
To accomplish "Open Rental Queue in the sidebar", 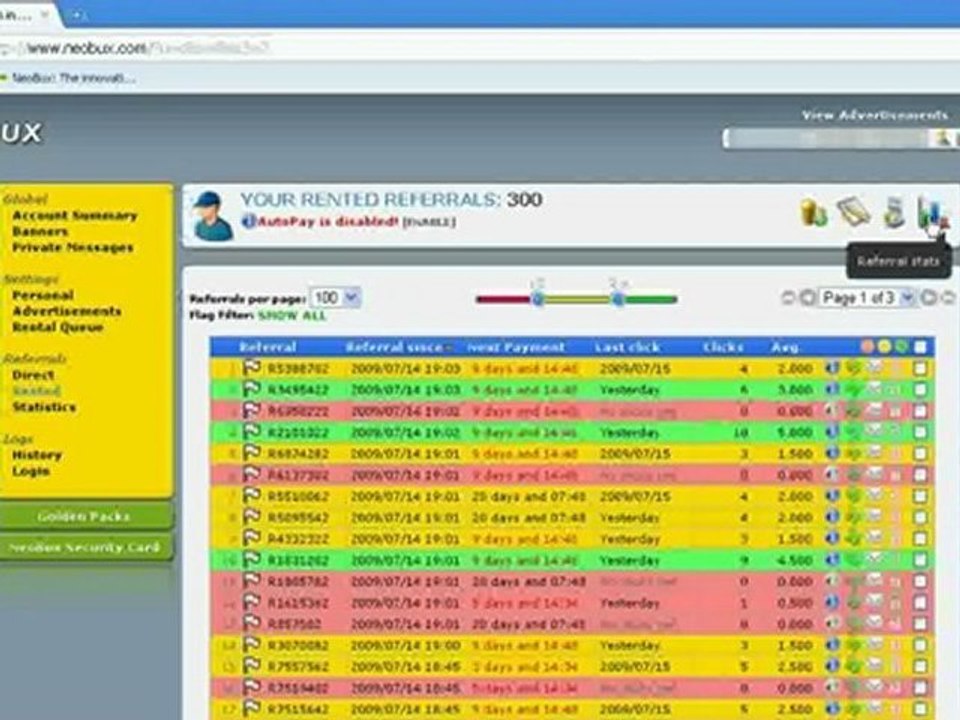I will tap(57, 327).
